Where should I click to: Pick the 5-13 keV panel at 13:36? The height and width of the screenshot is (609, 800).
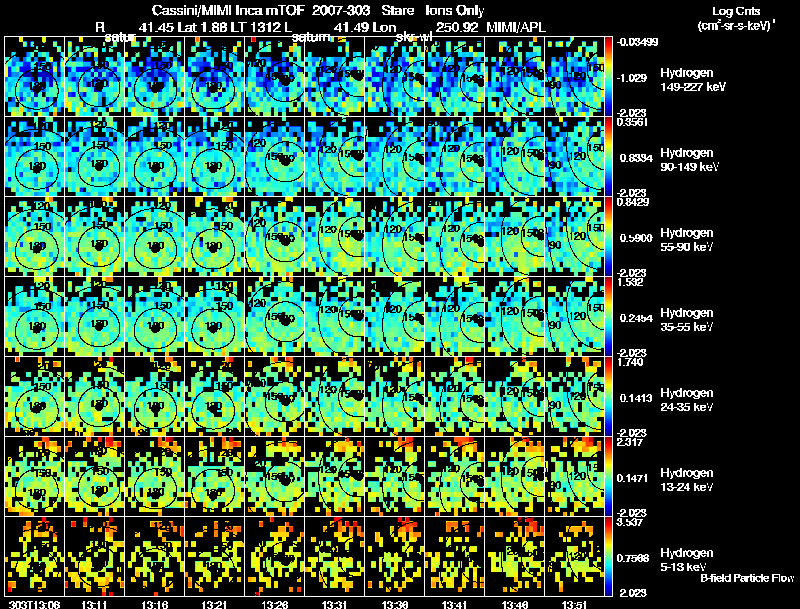tap(394, 557)
